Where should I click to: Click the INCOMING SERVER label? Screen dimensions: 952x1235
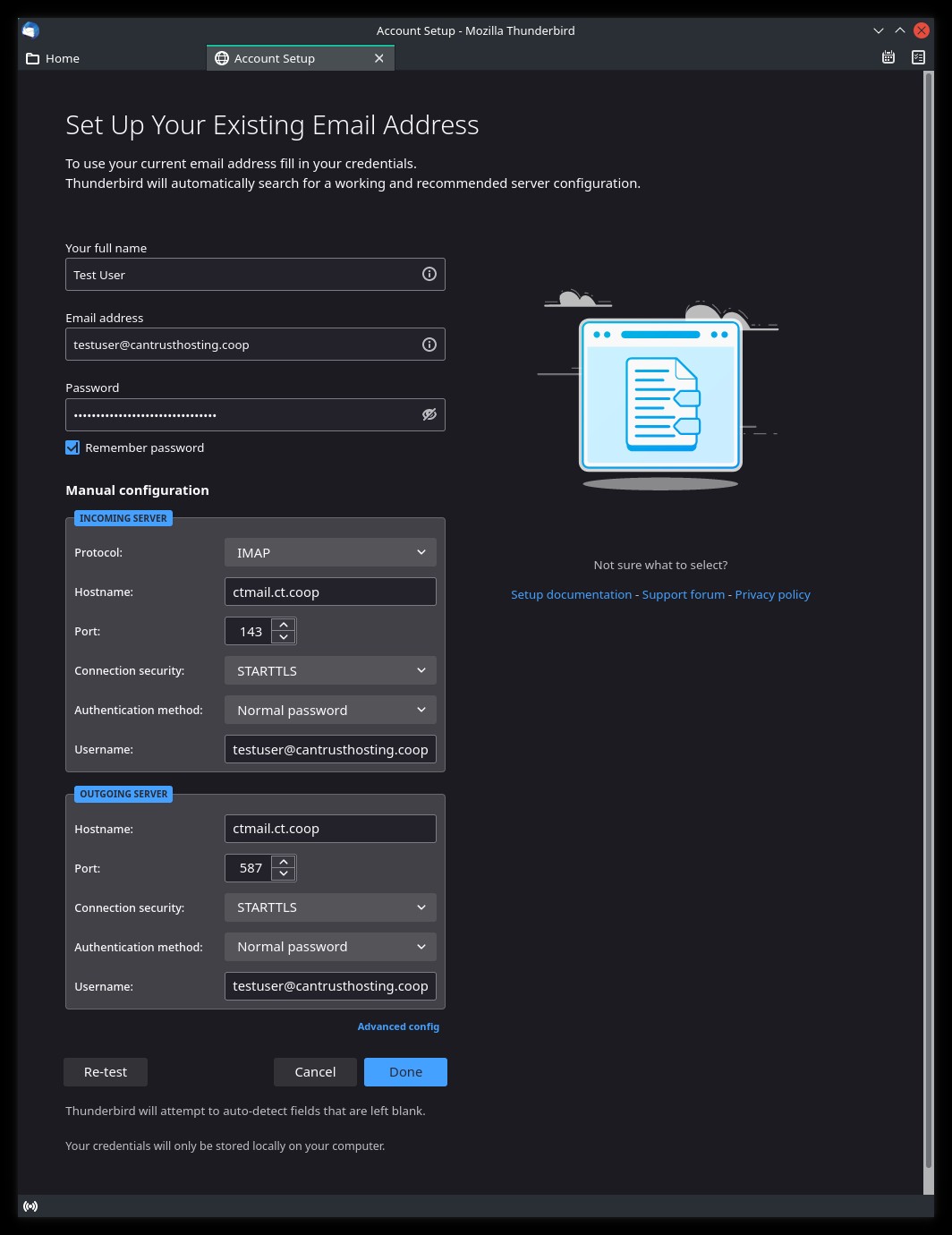123,518
